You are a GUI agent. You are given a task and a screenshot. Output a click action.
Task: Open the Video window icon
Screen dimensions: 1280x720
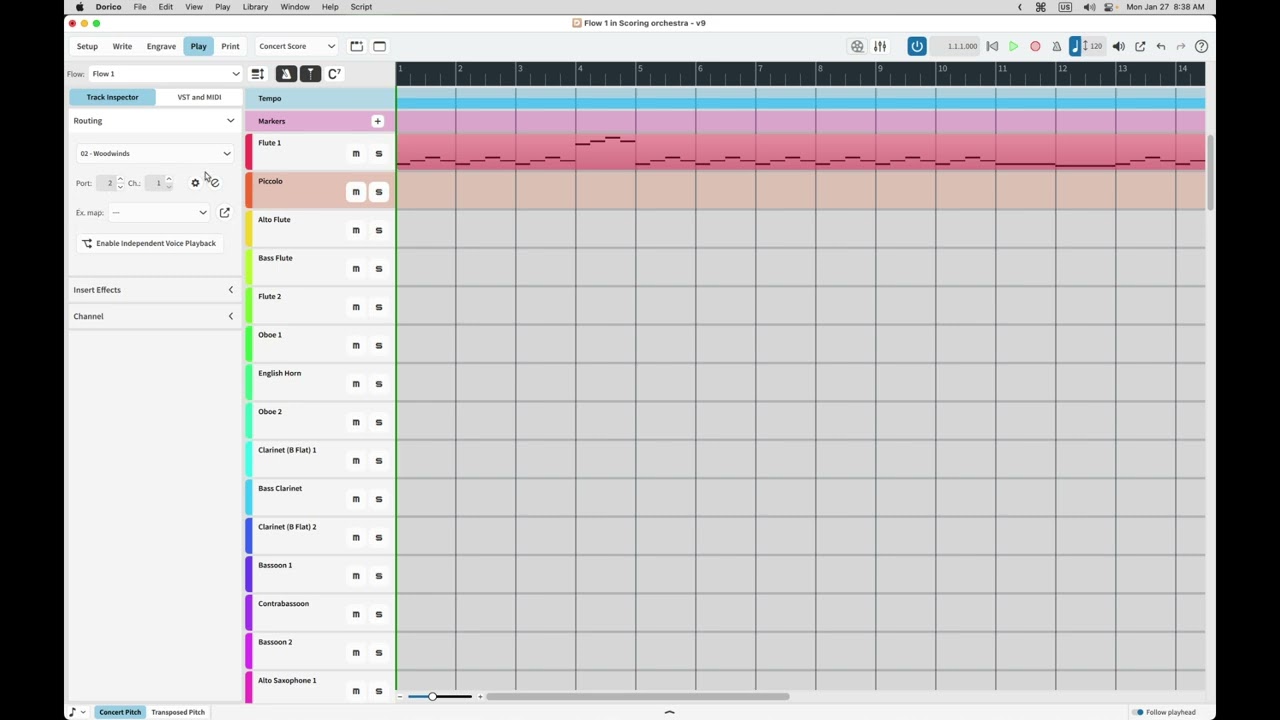point(857,46)
